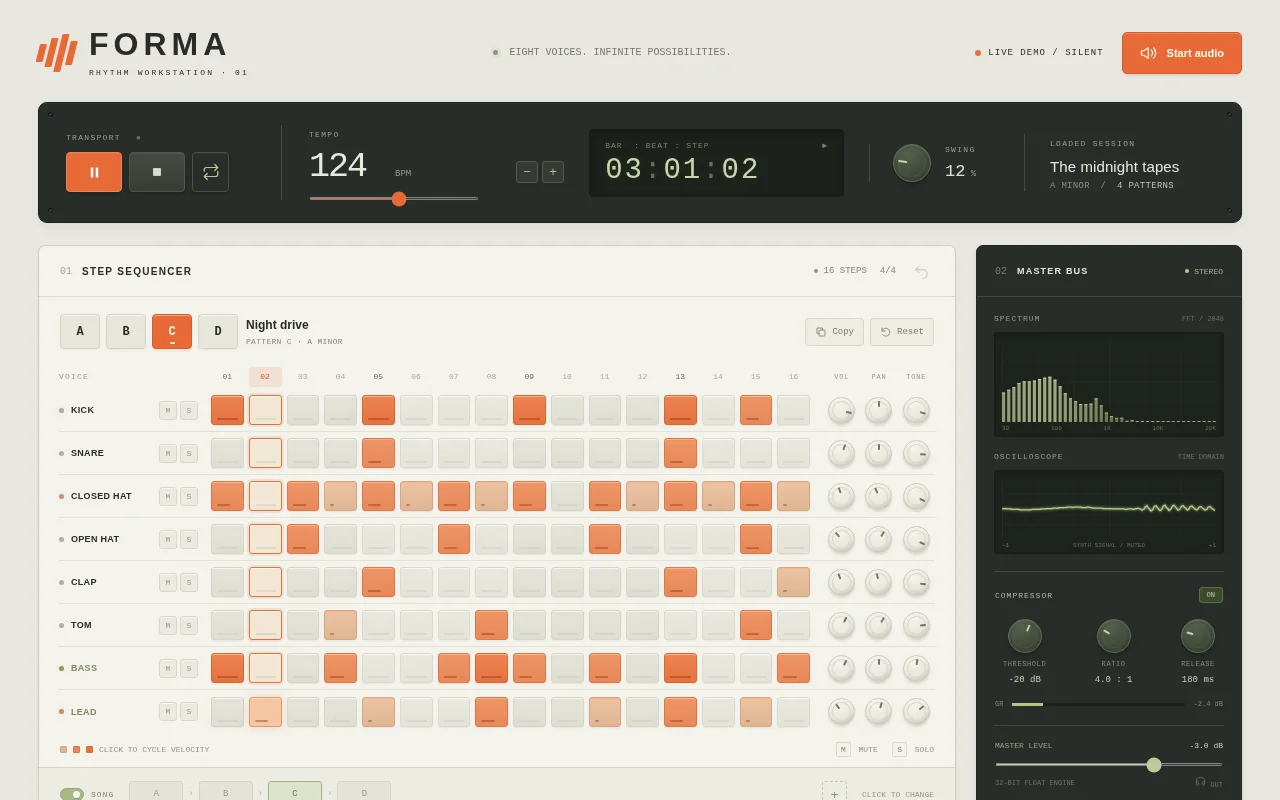Click the CLOSED HAT tone knob
Screen dimensions: 1280x800
(916, 496)
